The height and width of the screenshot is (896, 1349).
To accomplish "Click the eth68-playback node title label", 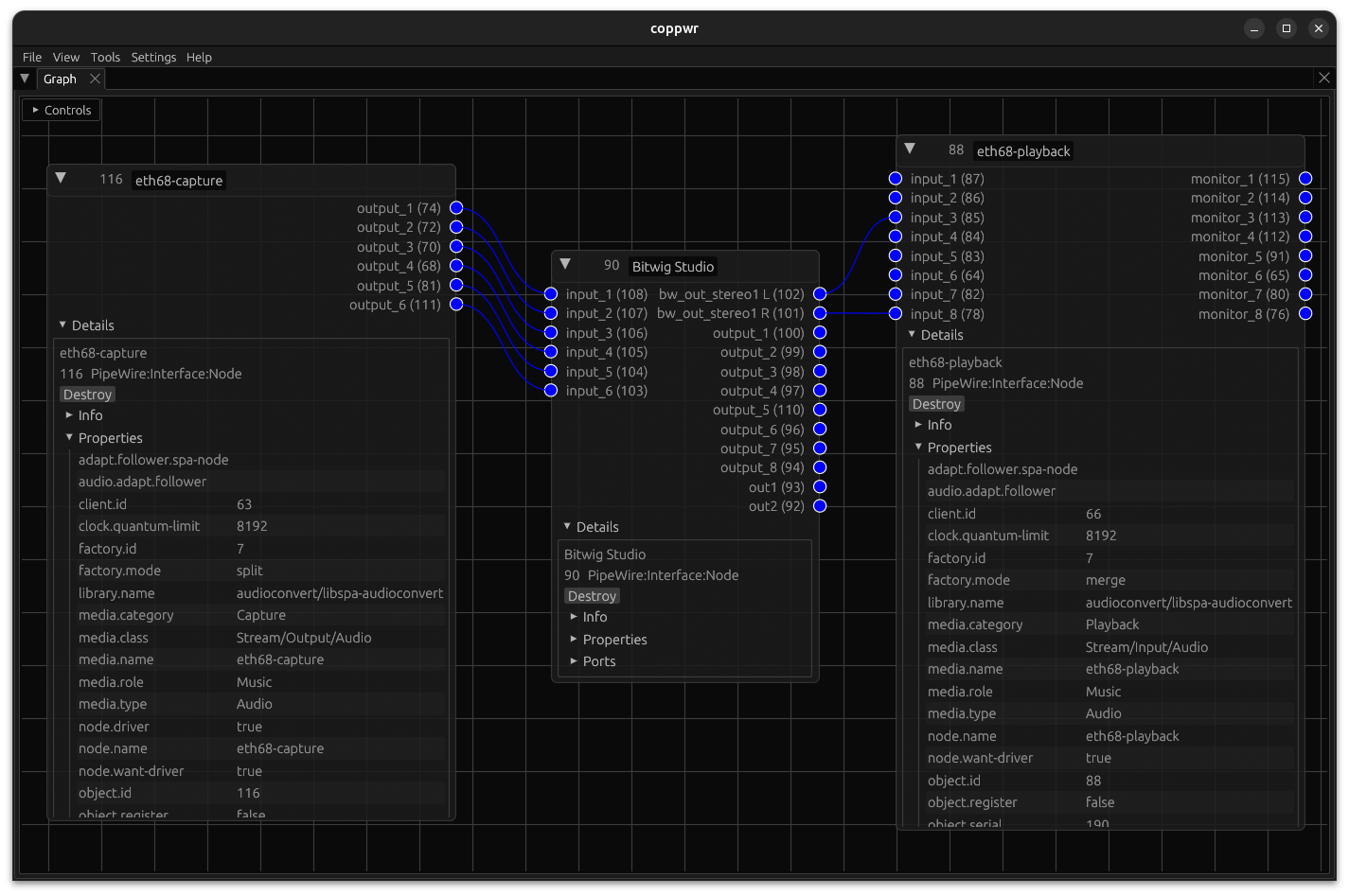I will (x=1023, y=151).
